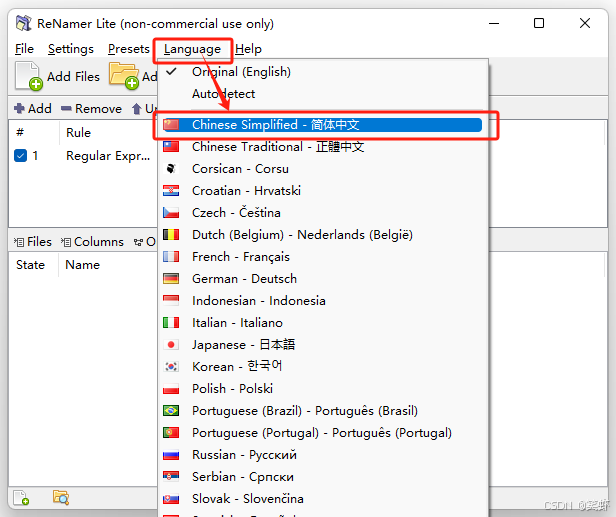The image size is (616, 517).
Task: Click the Portugal flag icon
Action: coord(171,433)
